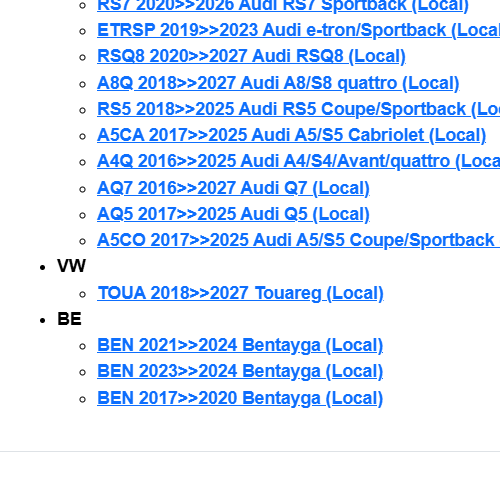Open TOUA 2018>>2027 Touareg link

240,293
